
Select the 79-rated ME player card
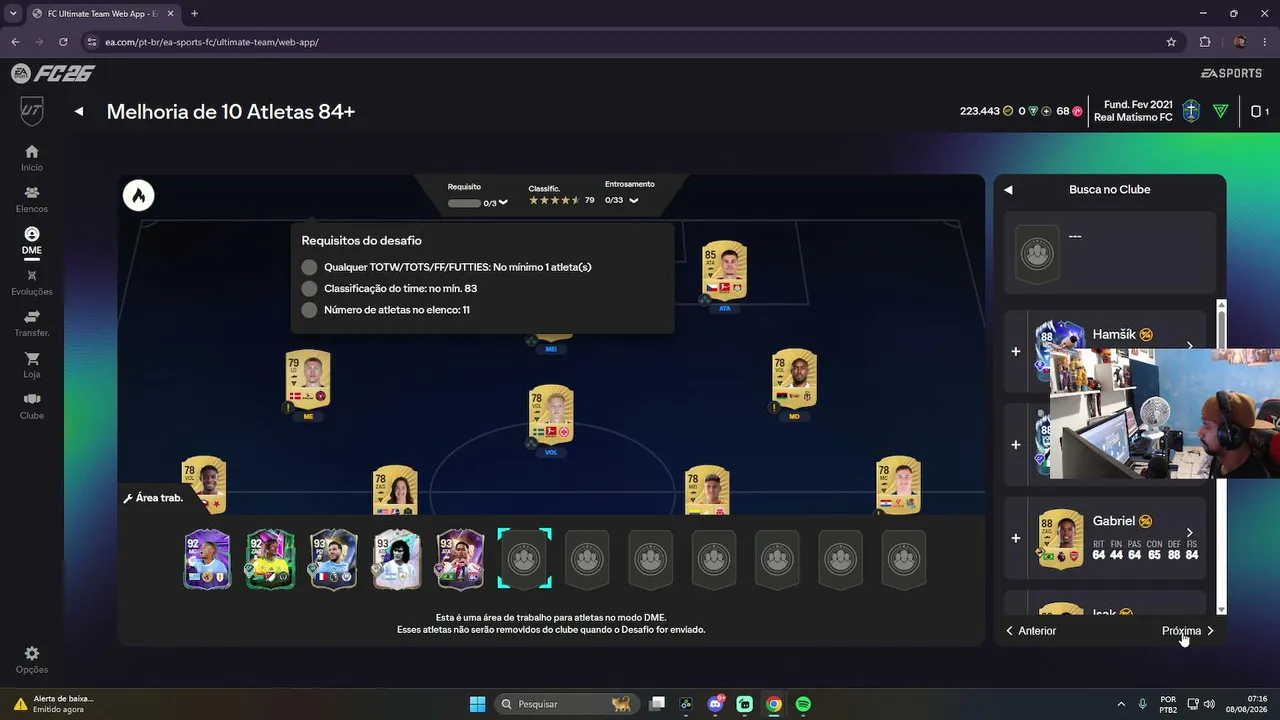pos(308,379)
